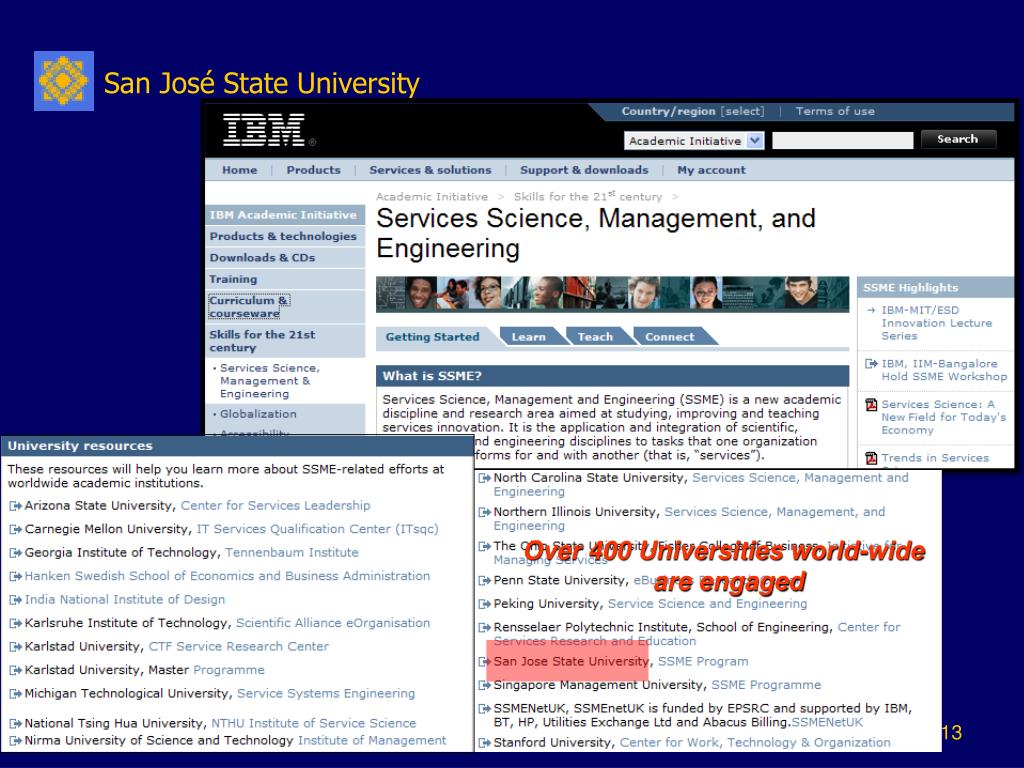The height and width of the screenshot is (768, 1024).
Task: Open Services & solutions menu
Action: click(x=430, y=170)
